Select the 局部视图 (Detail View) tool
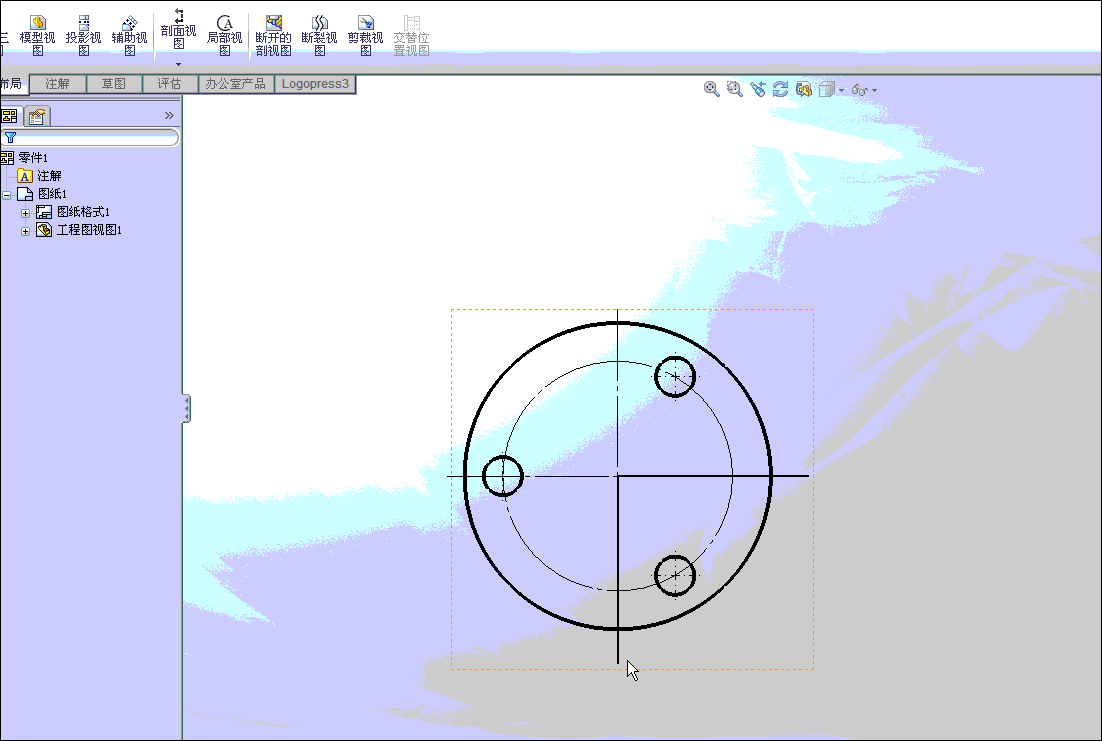The height and width of the screenshot is (741, 1102). (225, 35)
